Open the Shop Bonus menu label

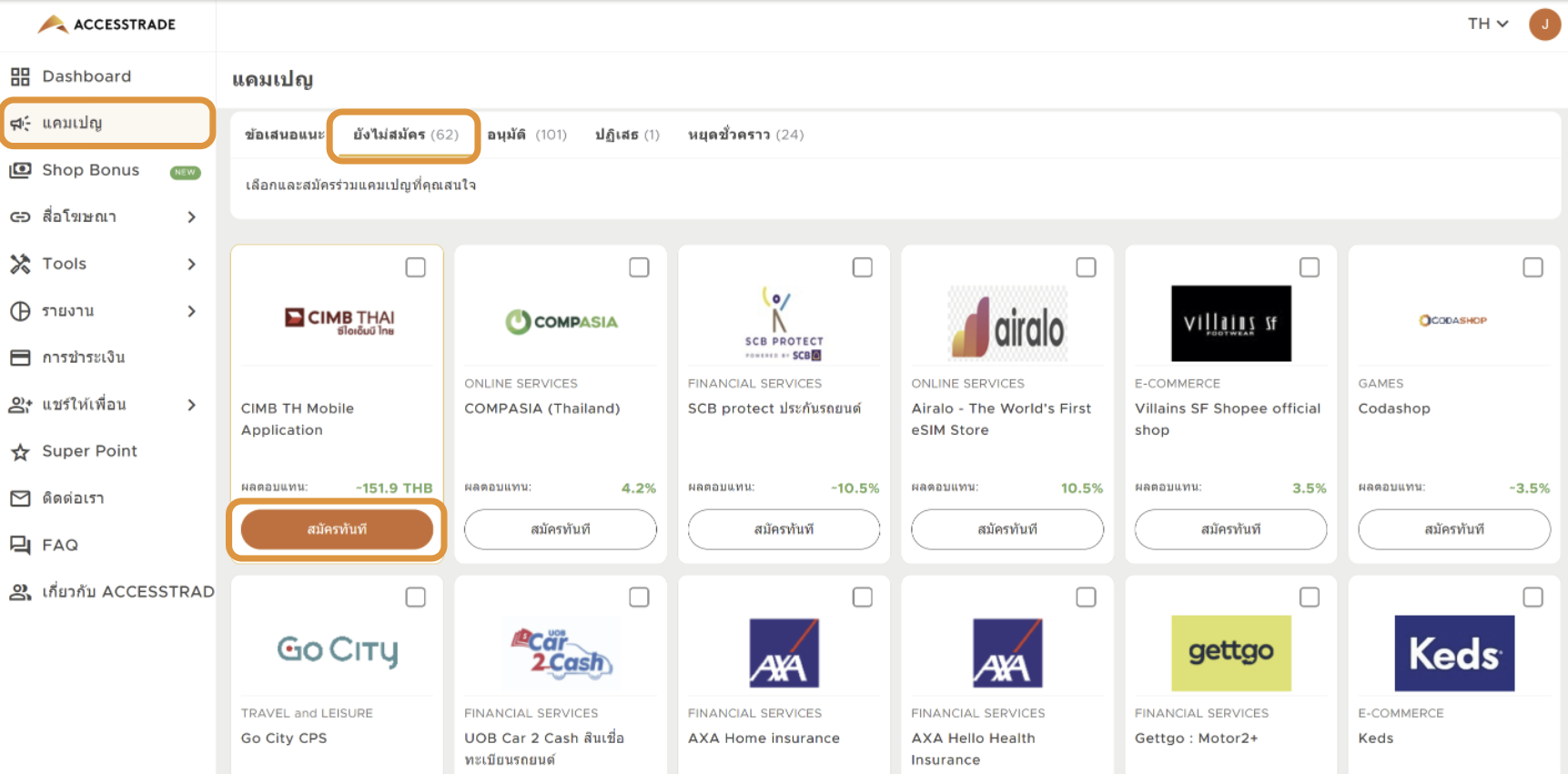pyautogui.click(x=91, y=170)
